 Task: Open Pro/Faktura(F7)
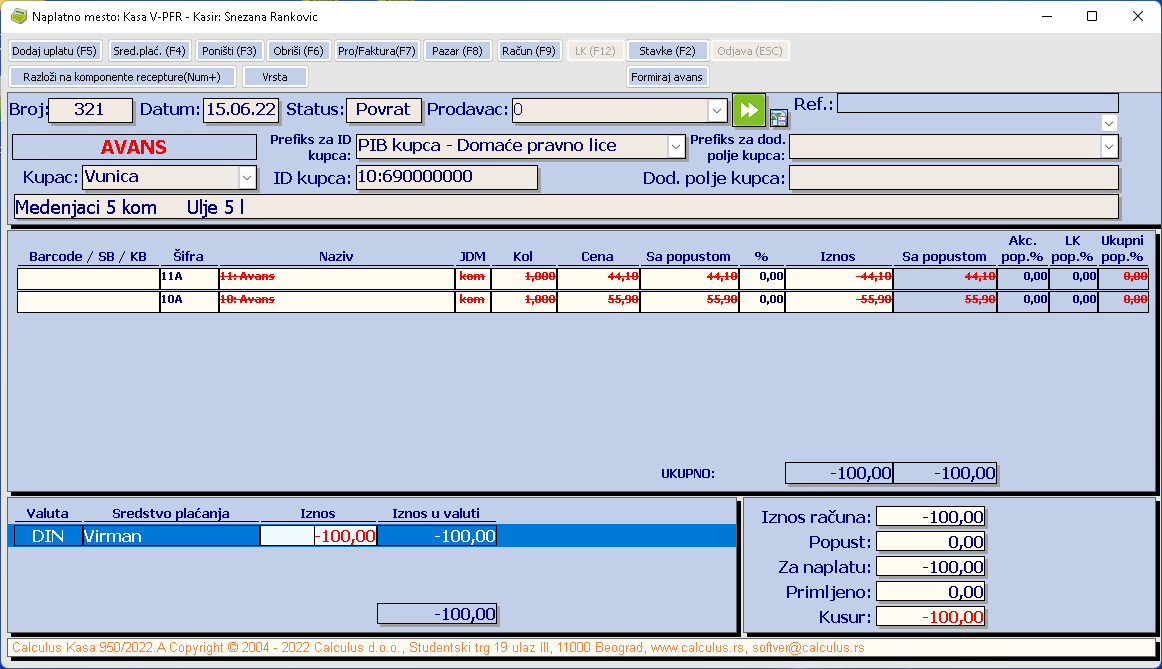pyautogui.click(x=376, y=51)
